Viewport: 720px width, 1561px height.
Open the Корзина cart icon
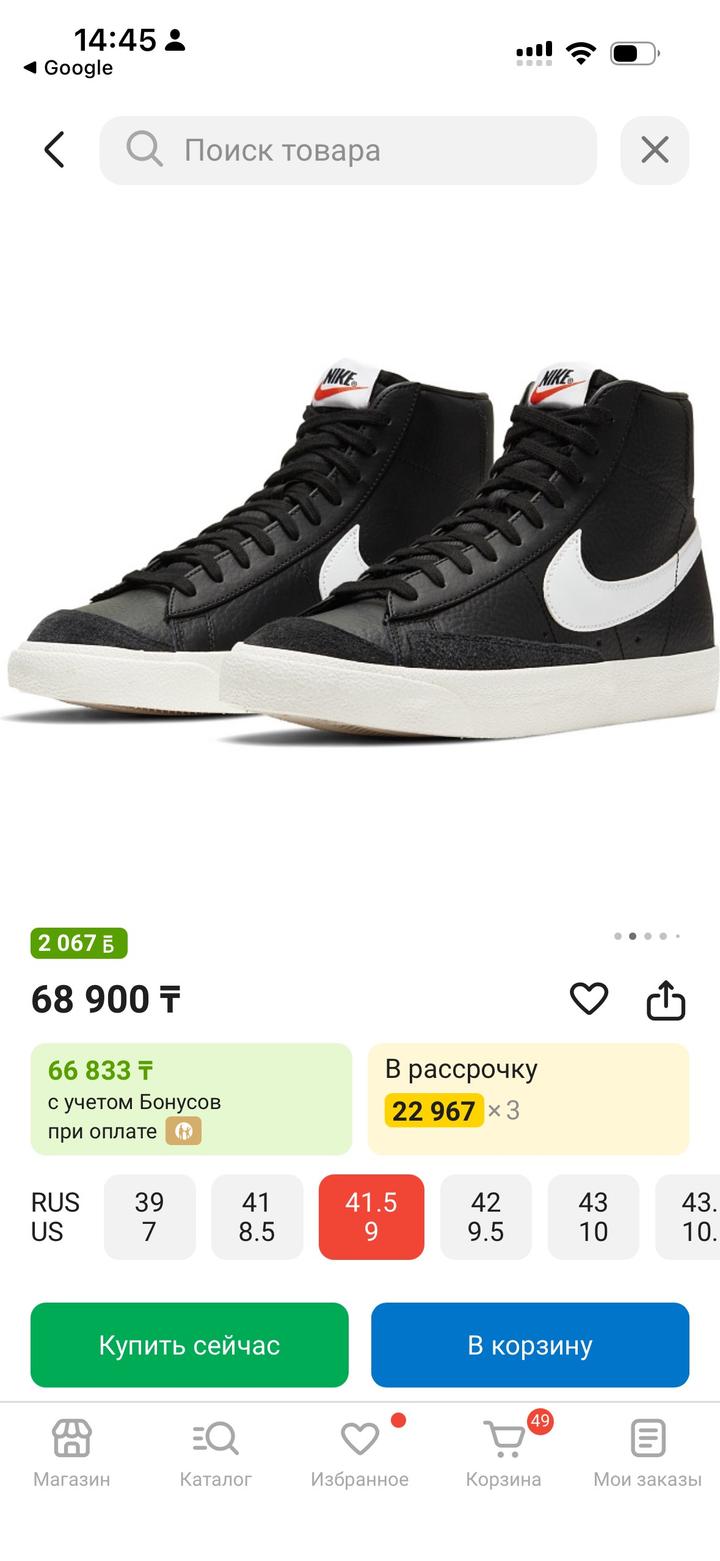click(504, 1440)
